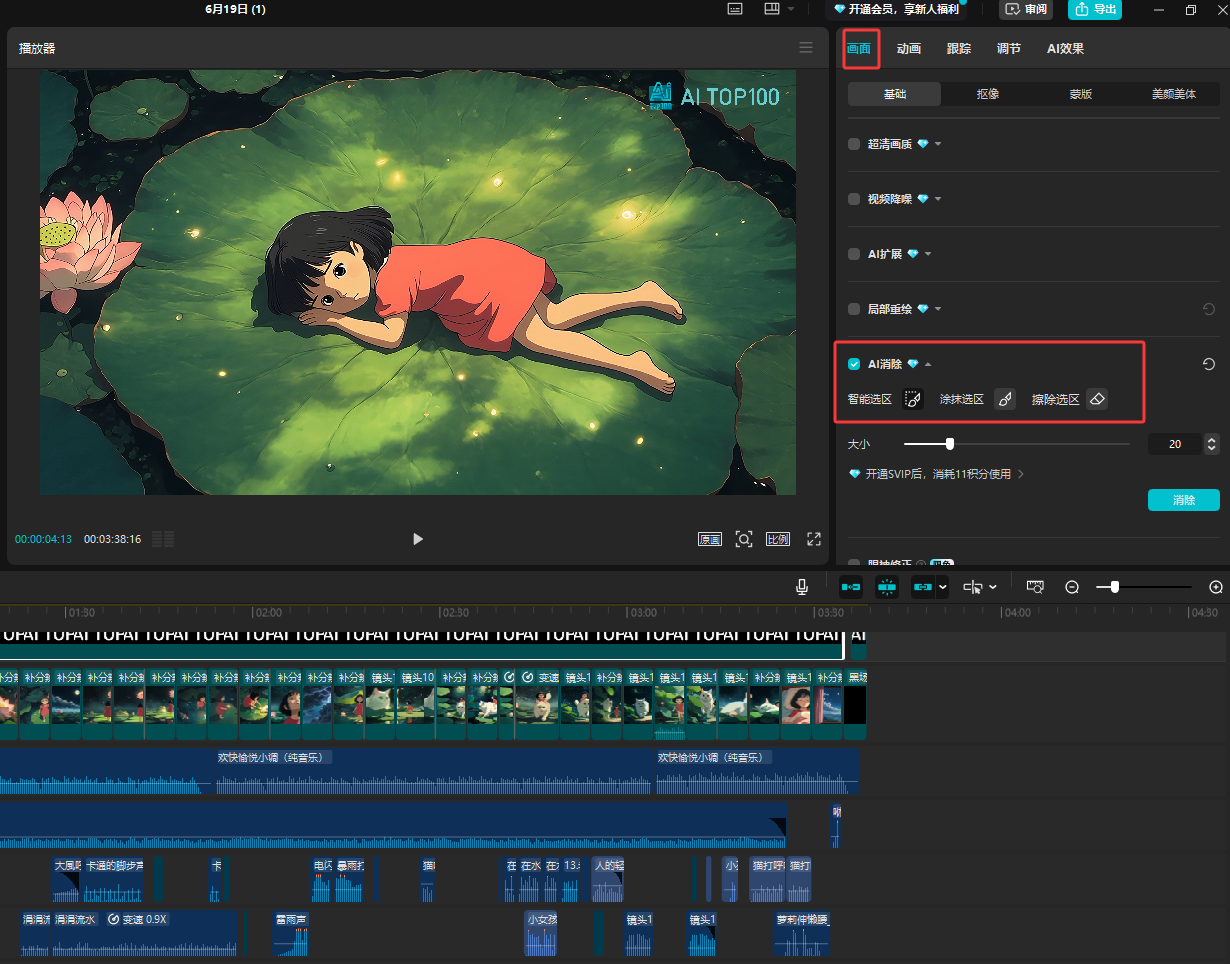Open the 比例 aspect ratio button
The height and width of the screenshot is (964, 1230).
point(778,539)
